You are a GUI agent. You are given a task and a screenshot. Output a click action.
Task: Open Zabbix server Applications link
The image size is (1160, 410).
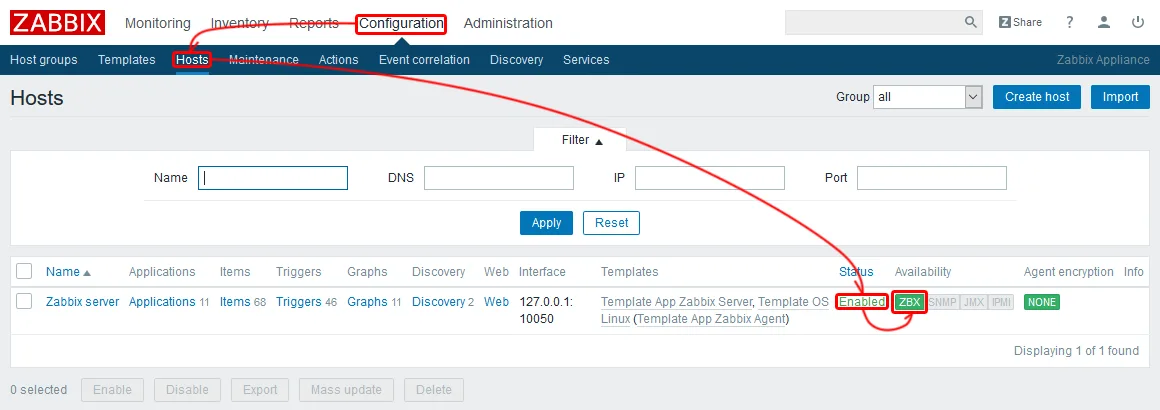(162, 301)
